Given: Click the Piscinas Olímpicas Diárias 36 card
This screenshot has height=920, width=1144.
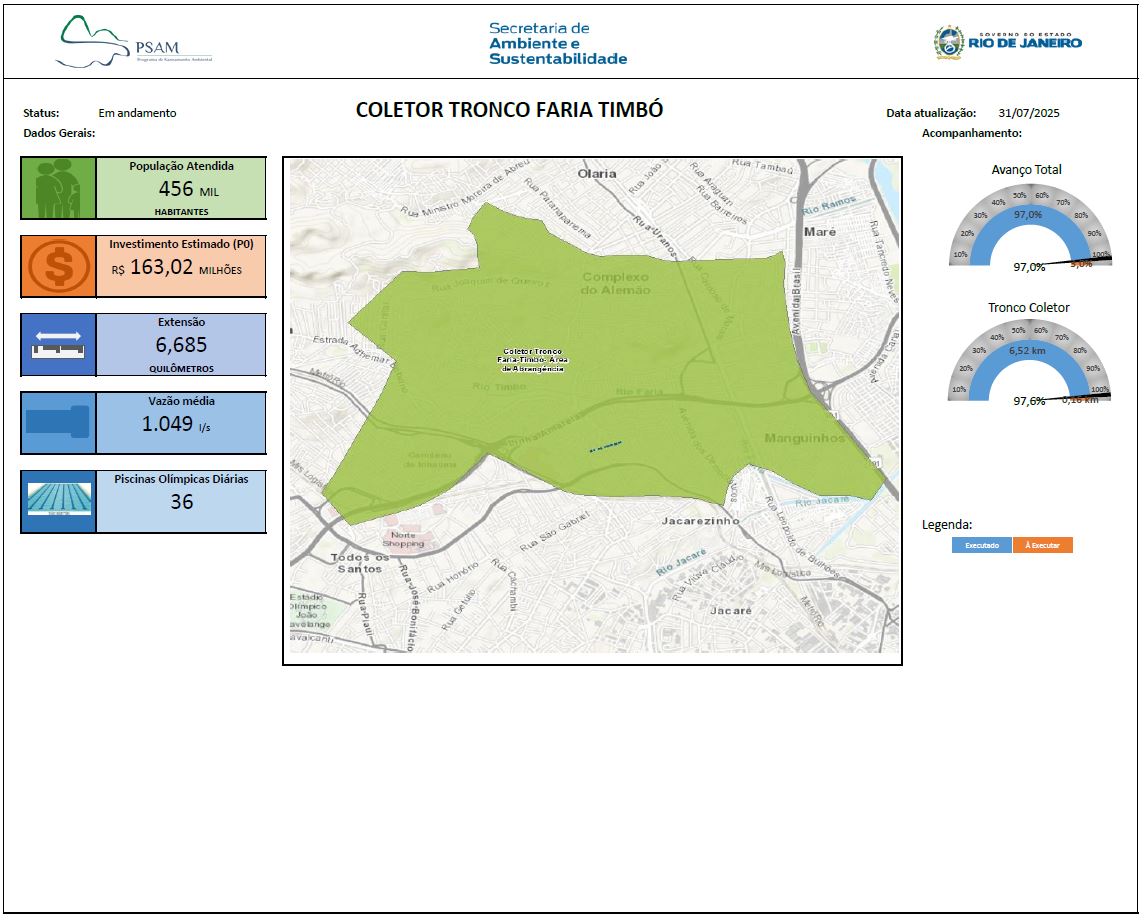Looking at the screenshot, I should coord(181,501).
